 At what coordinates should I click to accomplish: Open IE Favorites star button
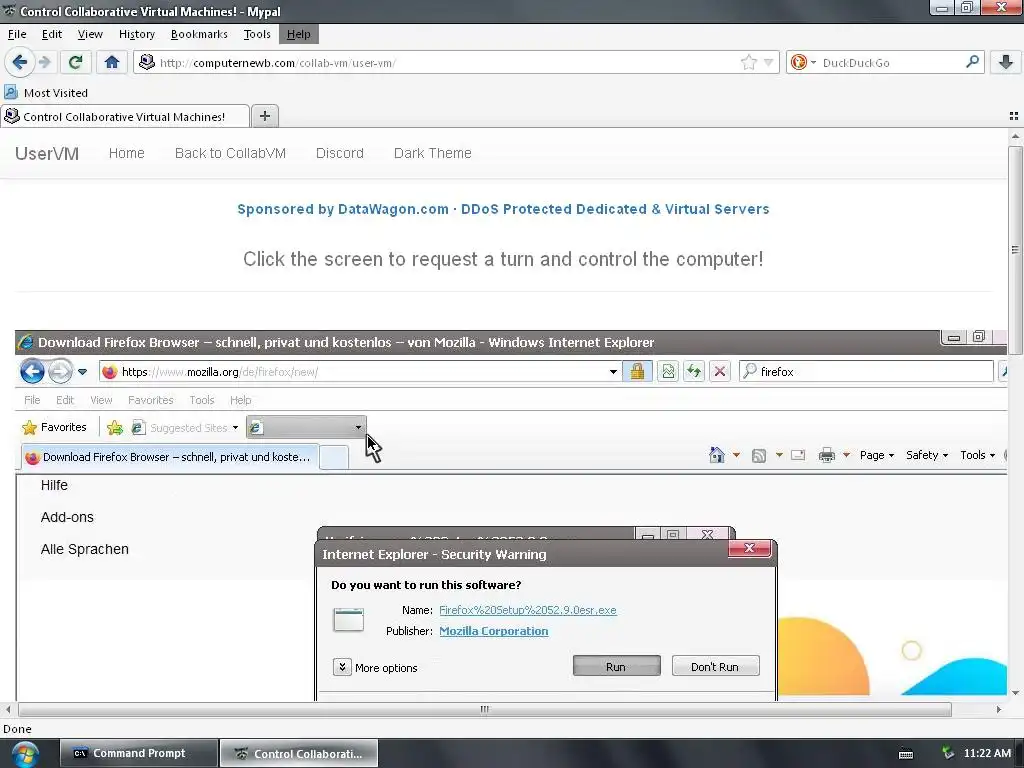coord(54,427)
